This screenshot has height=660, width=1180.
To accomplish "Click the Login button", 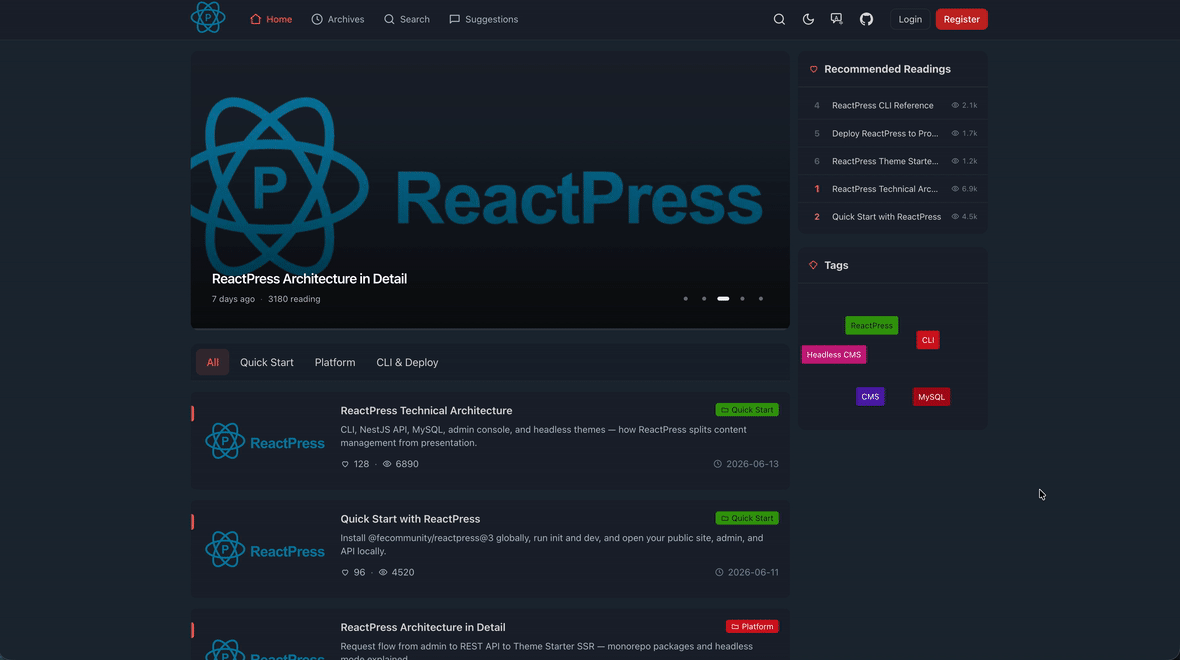I will pos(909,20).
